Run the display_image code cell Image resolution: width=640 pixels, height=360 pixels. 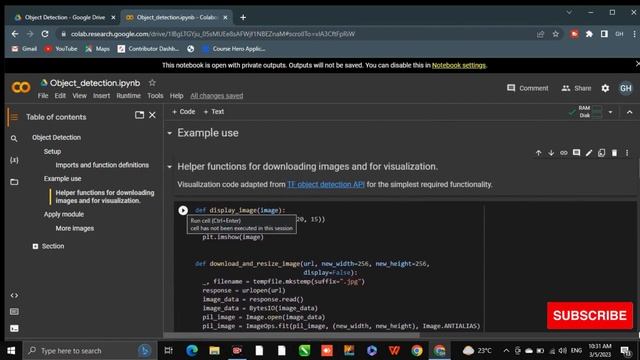[183, 210]
